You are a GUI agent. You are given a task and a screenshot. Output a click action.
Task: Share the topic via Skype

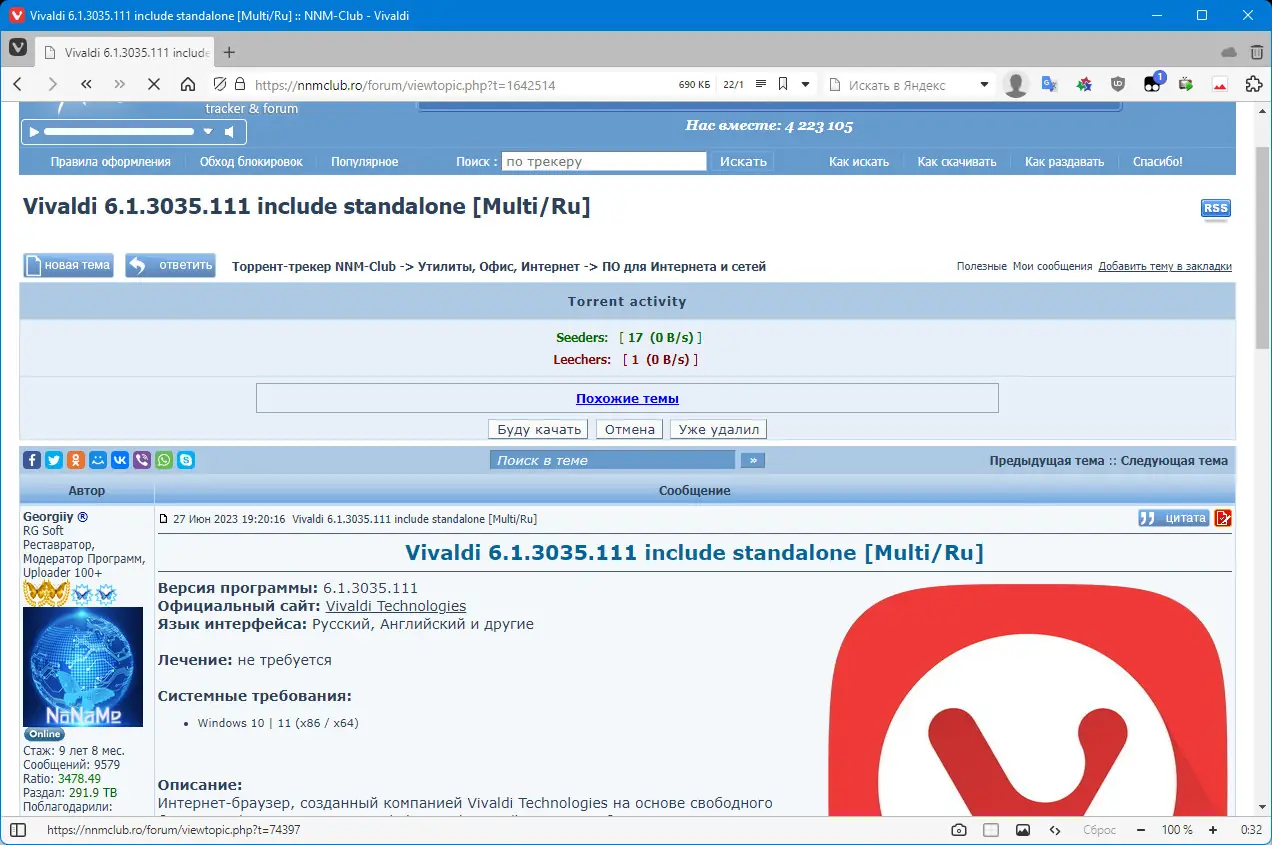pos(186,460)
